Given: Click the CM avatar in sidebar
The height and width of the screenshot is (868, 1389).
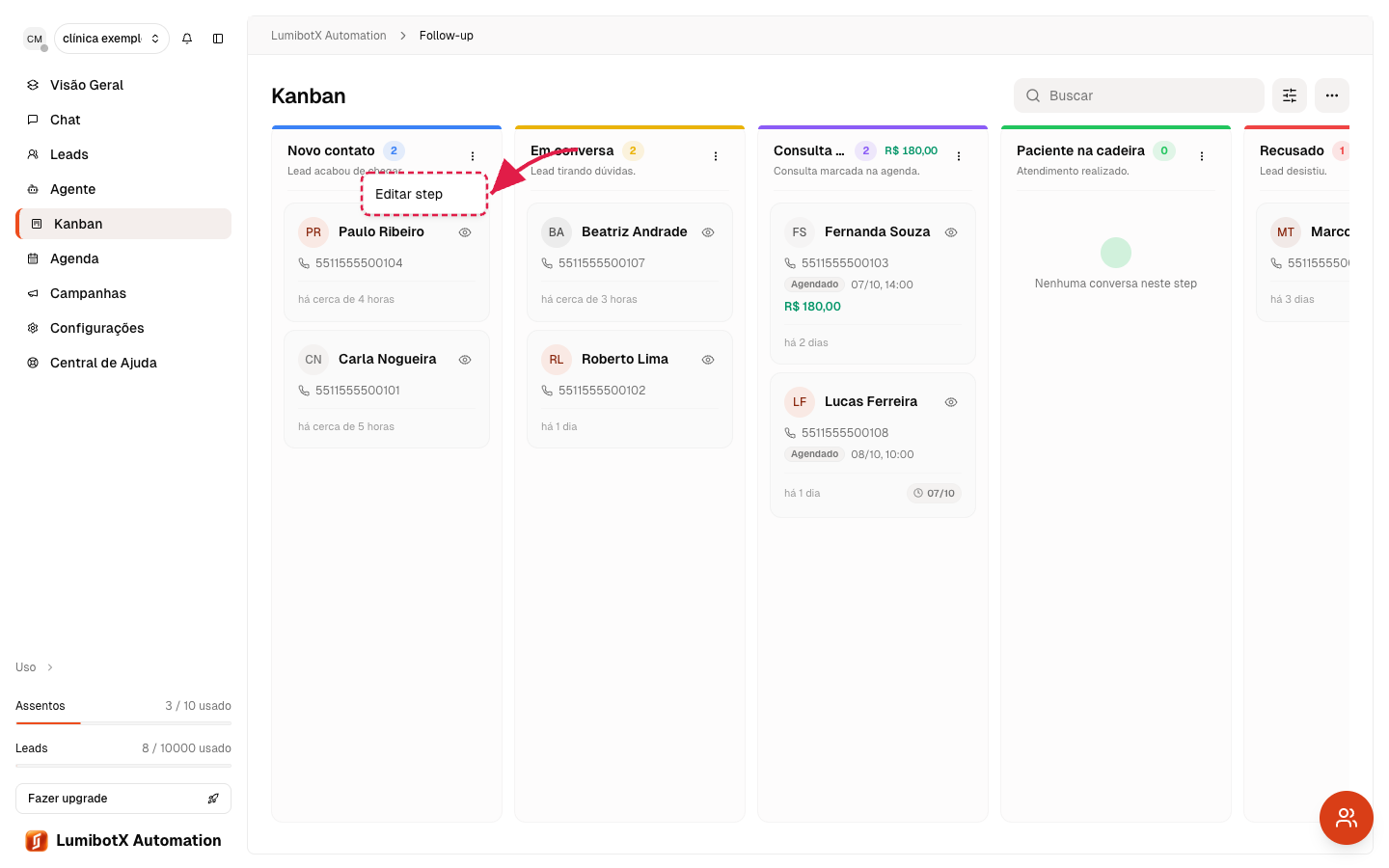Looking at the screenshot, I should click(x=35, y=39).
